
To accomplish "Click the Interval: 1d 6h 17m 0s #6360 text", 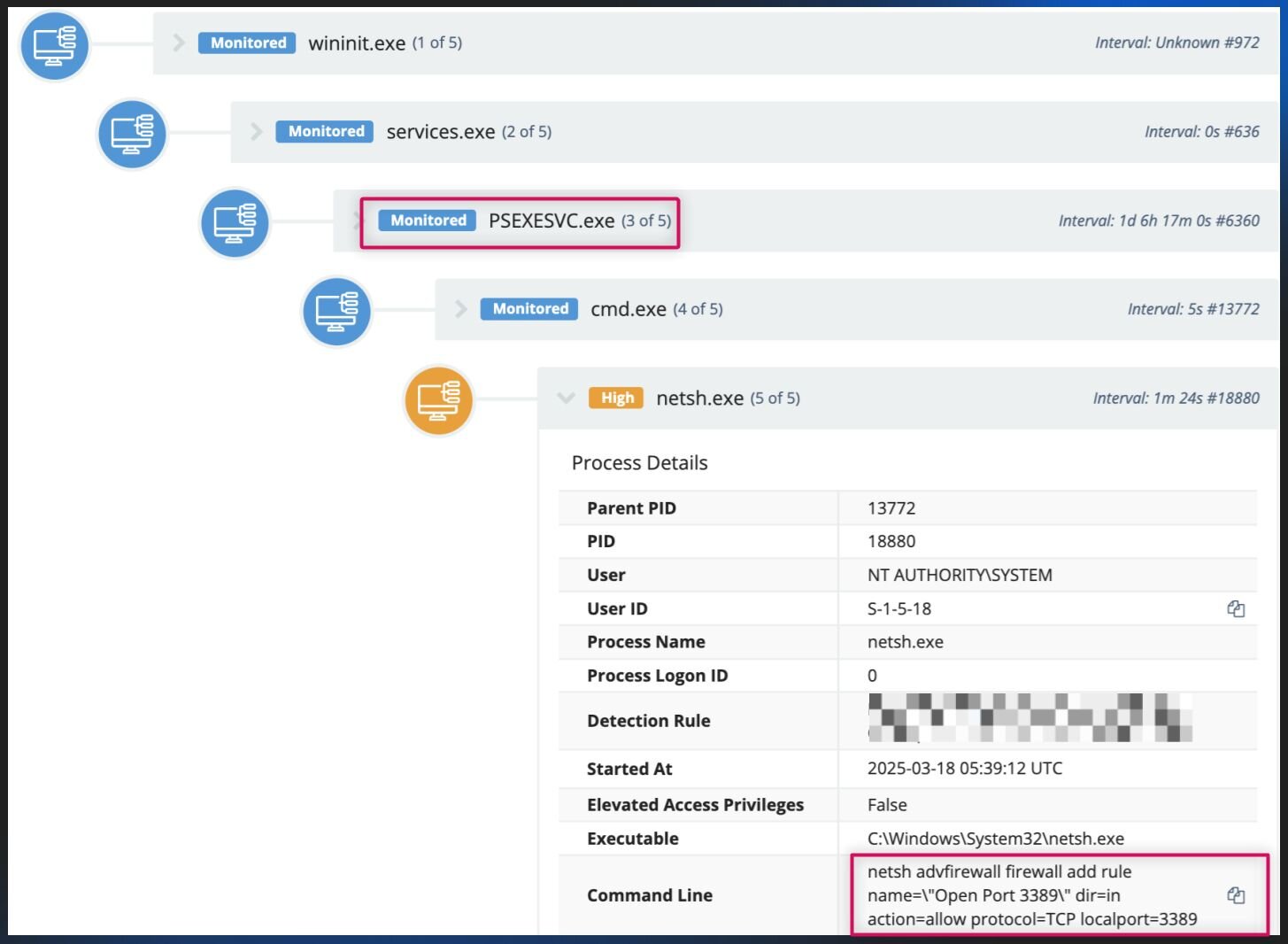I will pos(1159,221).
